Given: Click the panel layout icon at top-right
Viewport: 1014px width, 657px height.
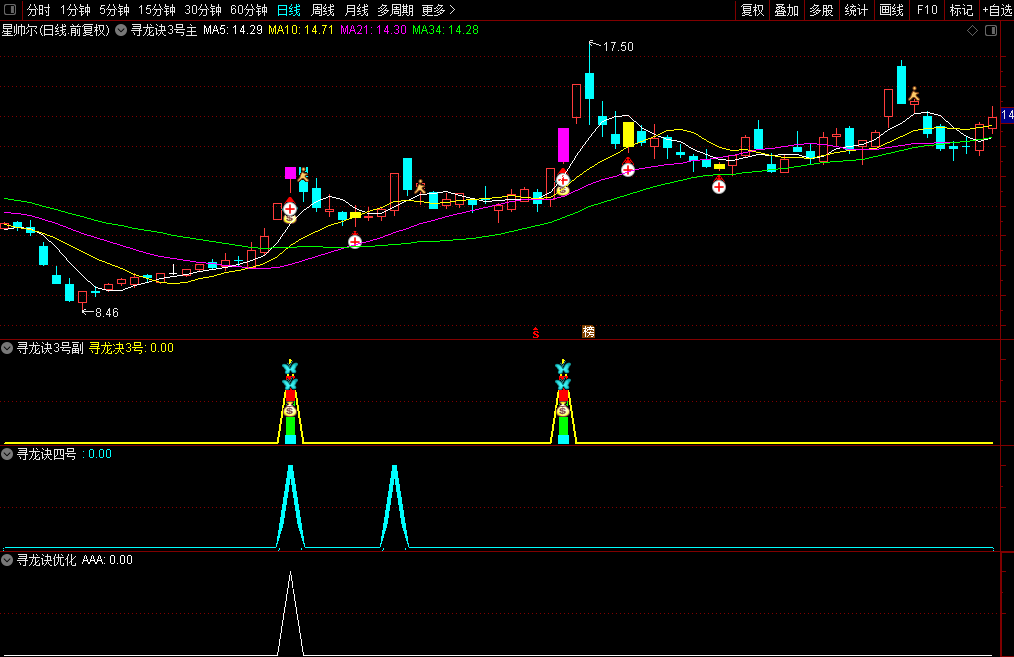Looking at the screenshot, I should coord(991,30).
